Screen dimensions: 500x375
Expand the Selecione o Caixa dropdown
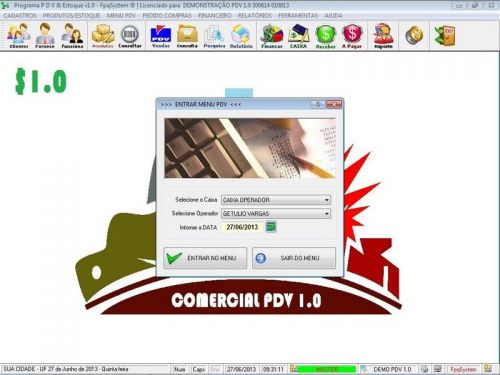[x=327, y=200]
